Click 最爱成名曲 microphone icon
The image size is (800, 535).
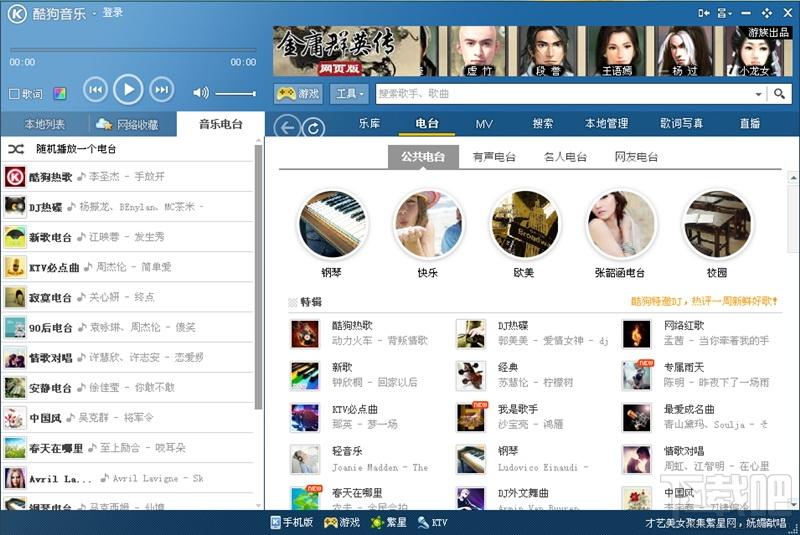(x=637, y=417)
